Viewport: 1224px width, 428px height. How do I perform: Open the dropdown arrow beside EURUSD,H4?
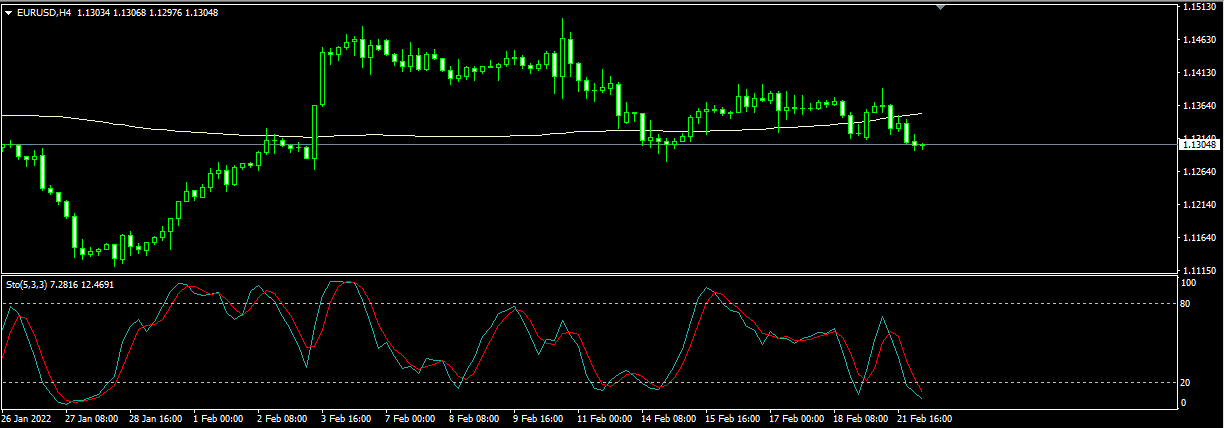pyautogui.click(x=9, y=12)
